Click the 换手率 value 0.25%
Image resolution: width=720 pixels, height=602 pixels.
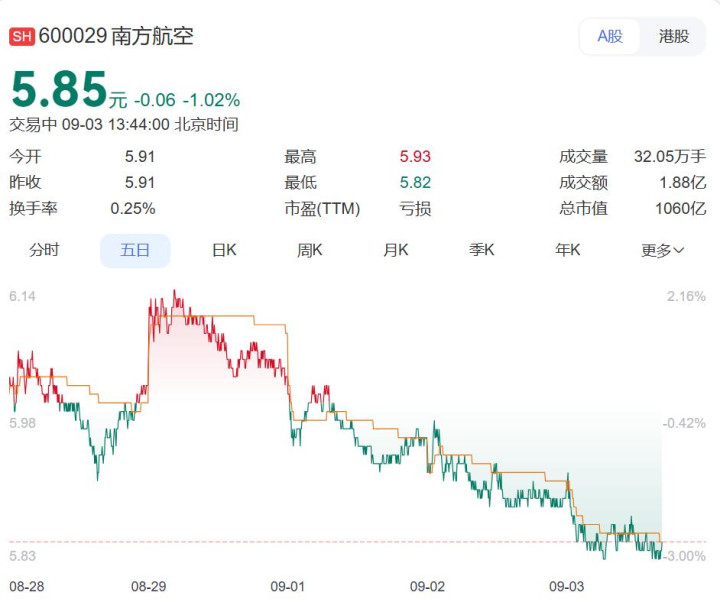pyautogui.click(x=133, y=208)
